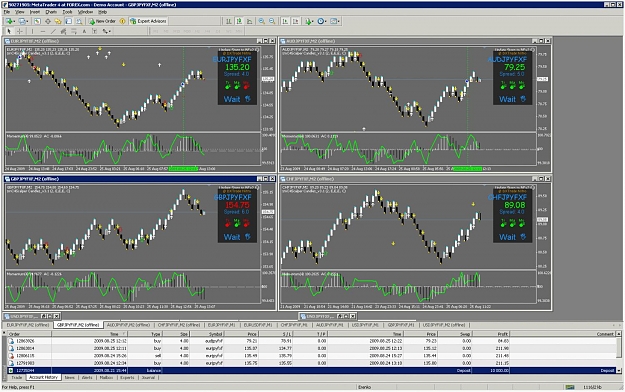Zoom in on the chart
The width and height of the screenshot is (625, 392).
(261, 21)
